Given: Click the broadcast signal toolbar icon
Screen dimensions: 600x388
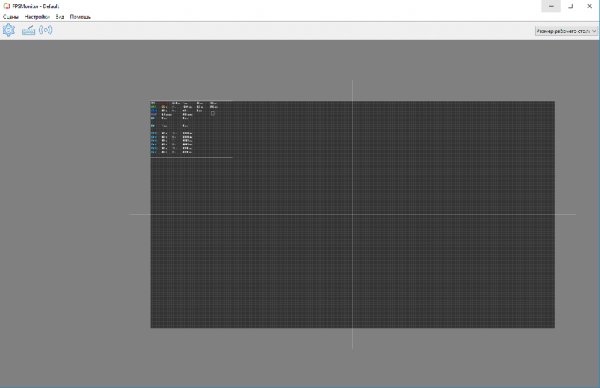Looking at the screenshot, I should [46, 30].
